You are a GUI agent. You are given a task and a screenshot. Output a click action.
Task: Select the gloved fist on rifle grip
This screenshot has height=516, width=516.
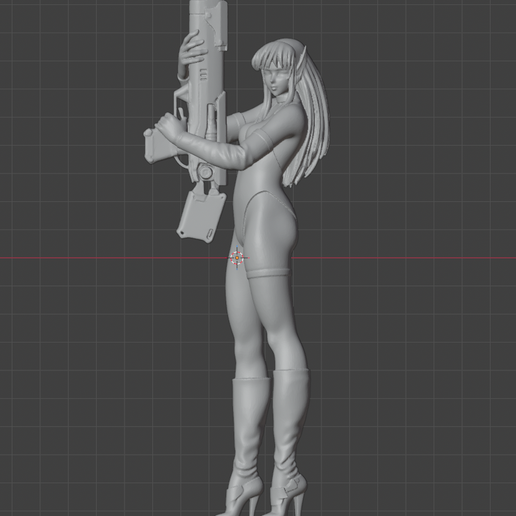167,125
